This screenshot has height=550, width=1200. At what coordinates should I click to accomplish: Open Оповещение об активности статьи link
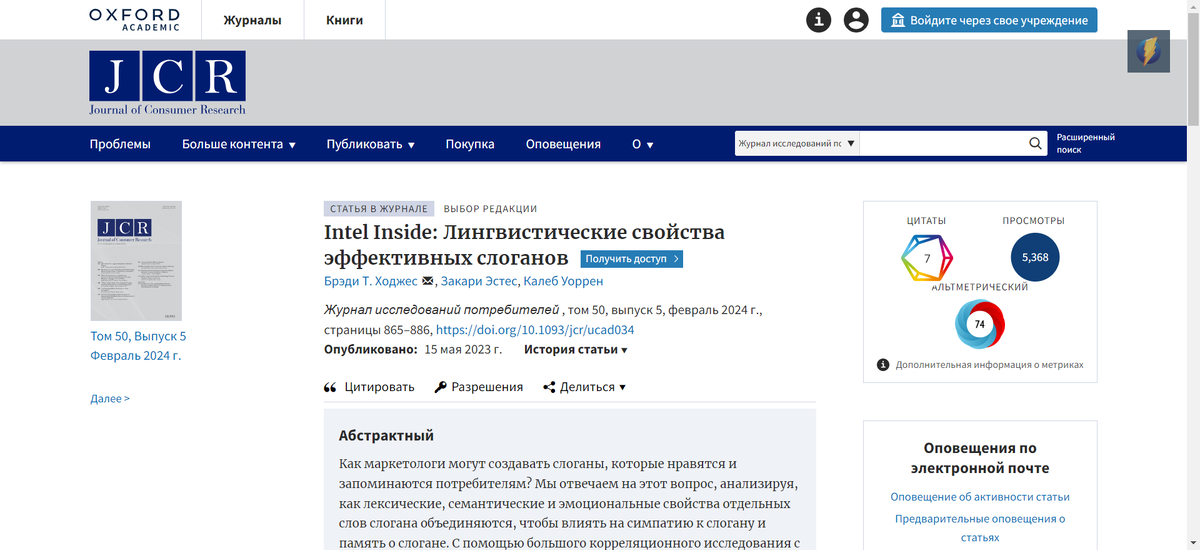pos(980,497)
